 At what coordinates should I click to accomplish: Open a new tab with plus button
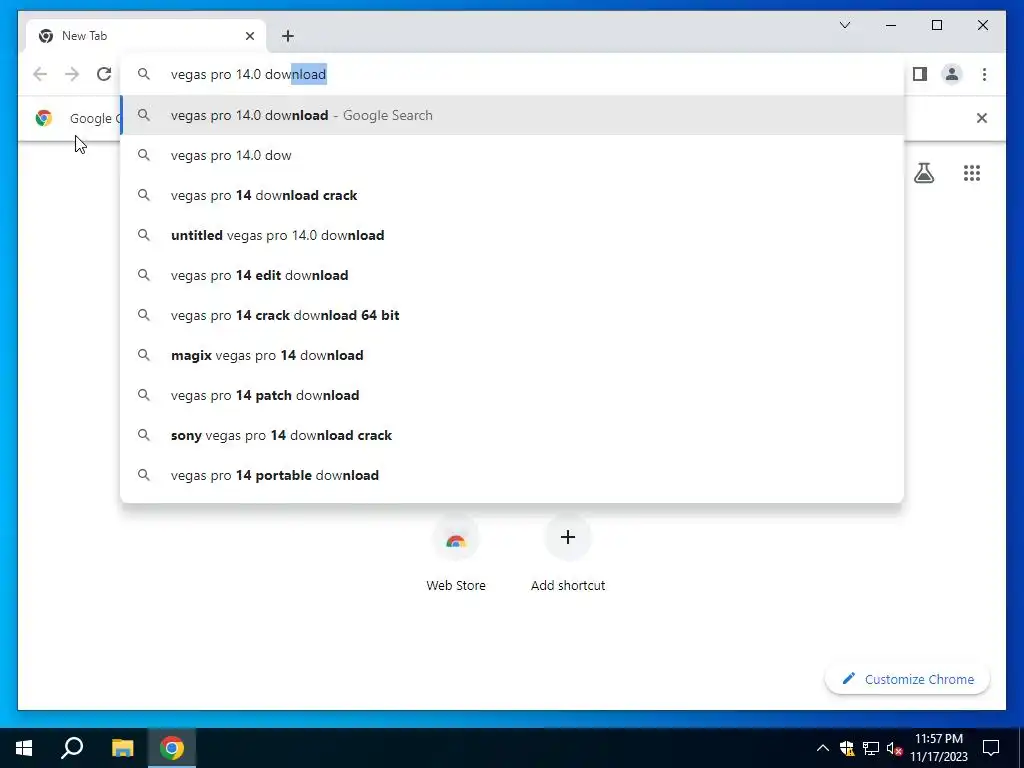pyautogui.click(x=288, y=36)
